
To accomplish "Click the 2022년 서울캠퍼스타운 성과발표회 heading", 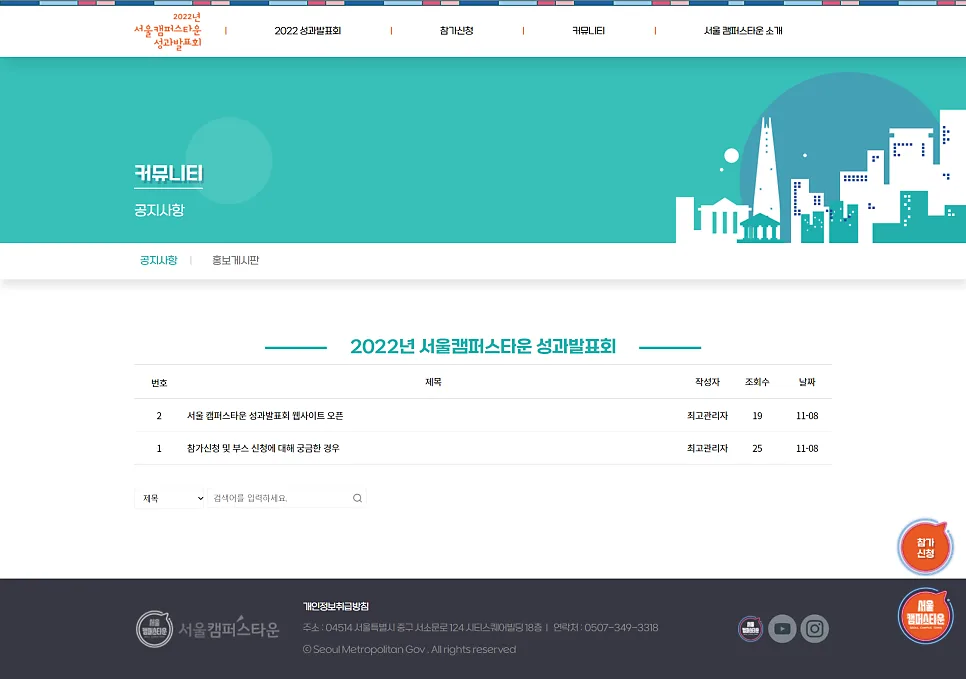I will tap(483, 346).
